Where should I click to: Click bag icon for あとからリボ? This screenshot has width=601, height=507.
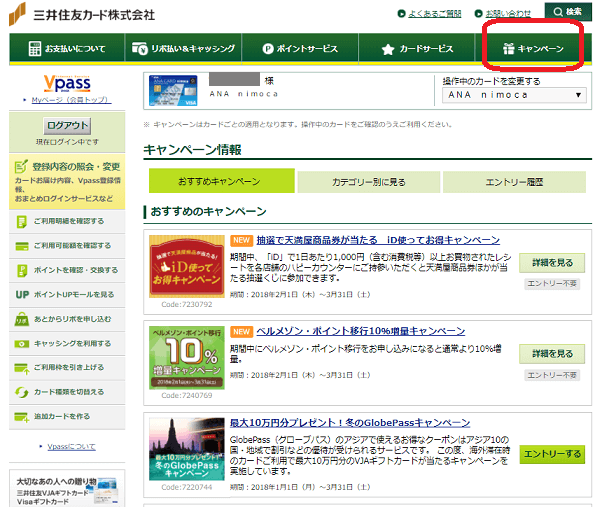click(x=21, y=319)
